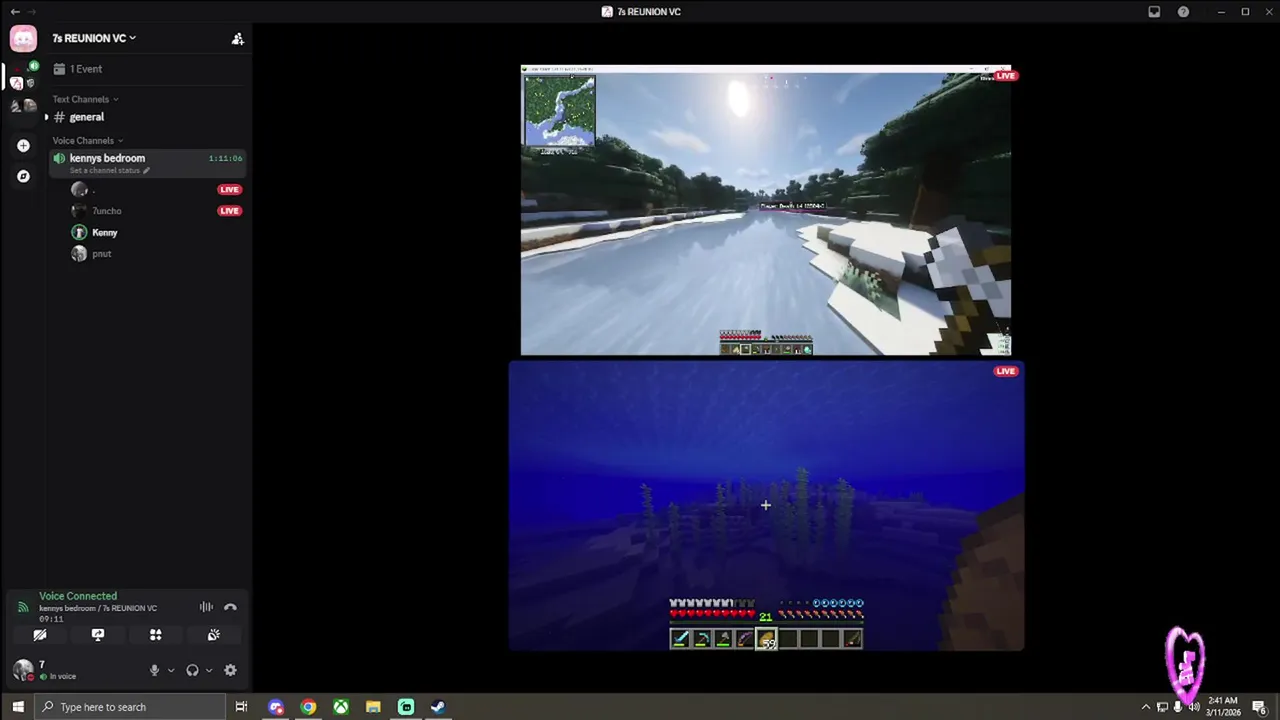Expand the 7s REUNION VC server menu

click(94, 38)
